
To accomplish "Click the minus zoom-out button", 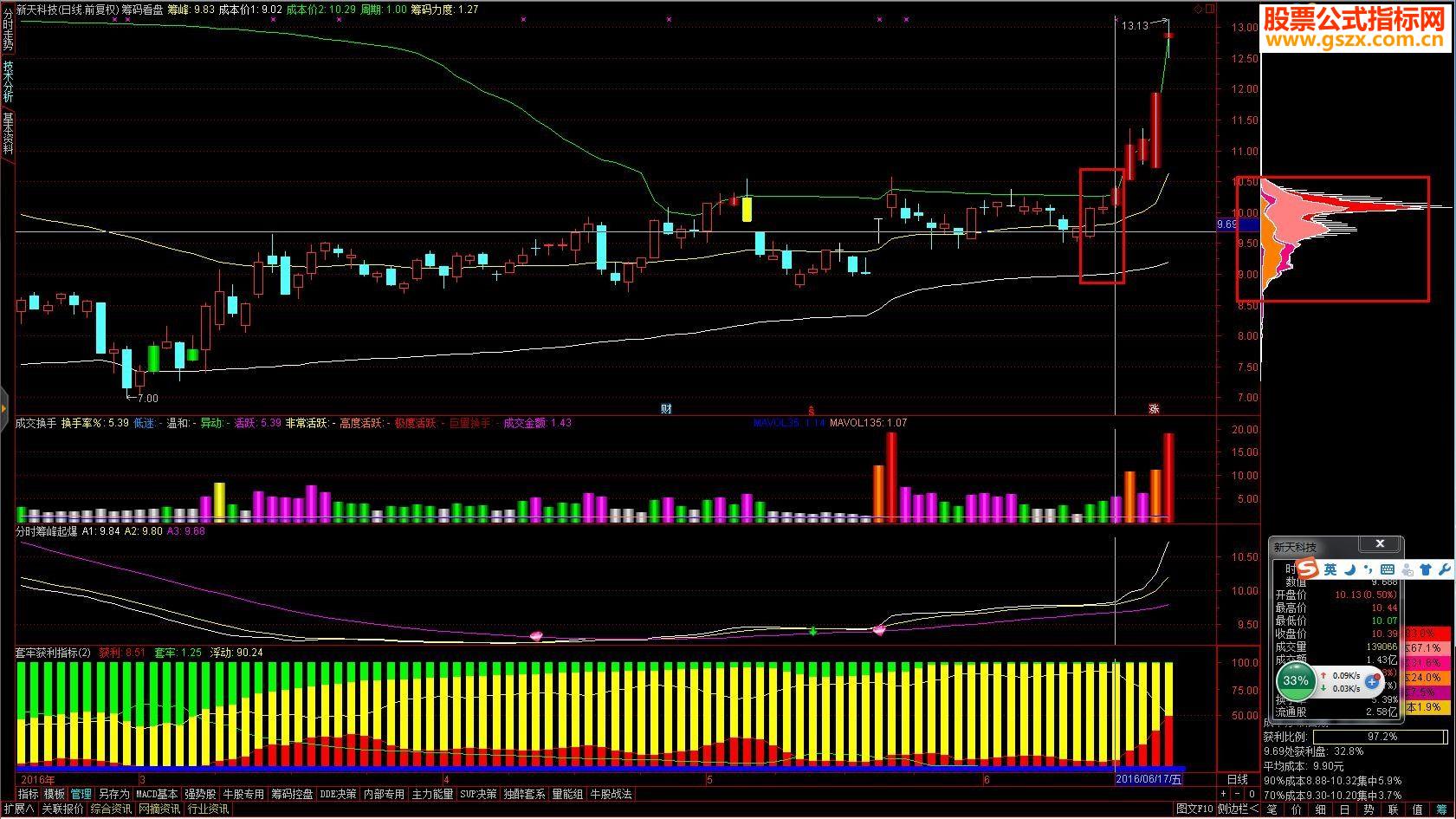I will [x=1237, y=794].
